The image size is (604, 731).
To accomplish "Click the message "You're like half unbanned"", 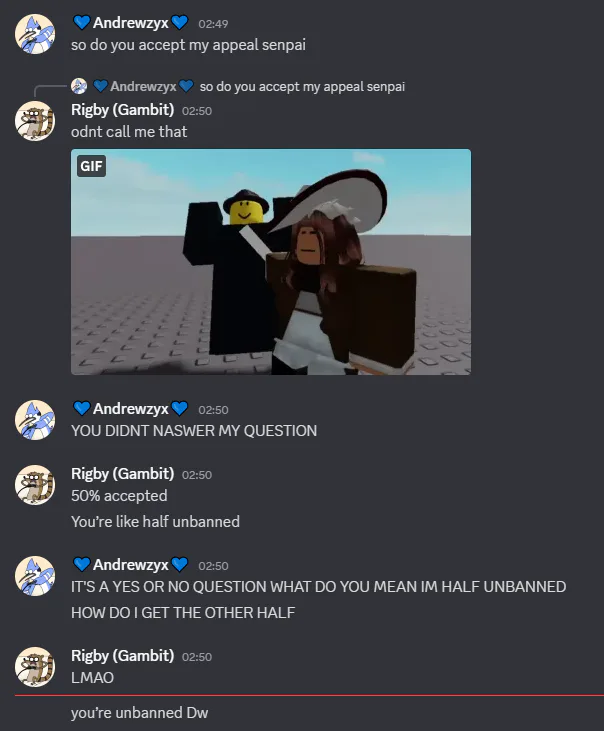I will click(155, 522).
